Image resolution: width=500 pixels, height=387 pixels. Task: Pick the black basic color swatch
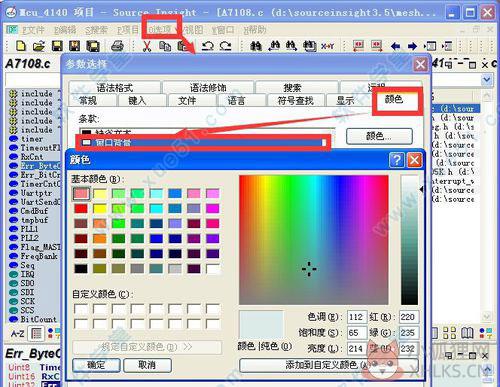tap(81, 269)
